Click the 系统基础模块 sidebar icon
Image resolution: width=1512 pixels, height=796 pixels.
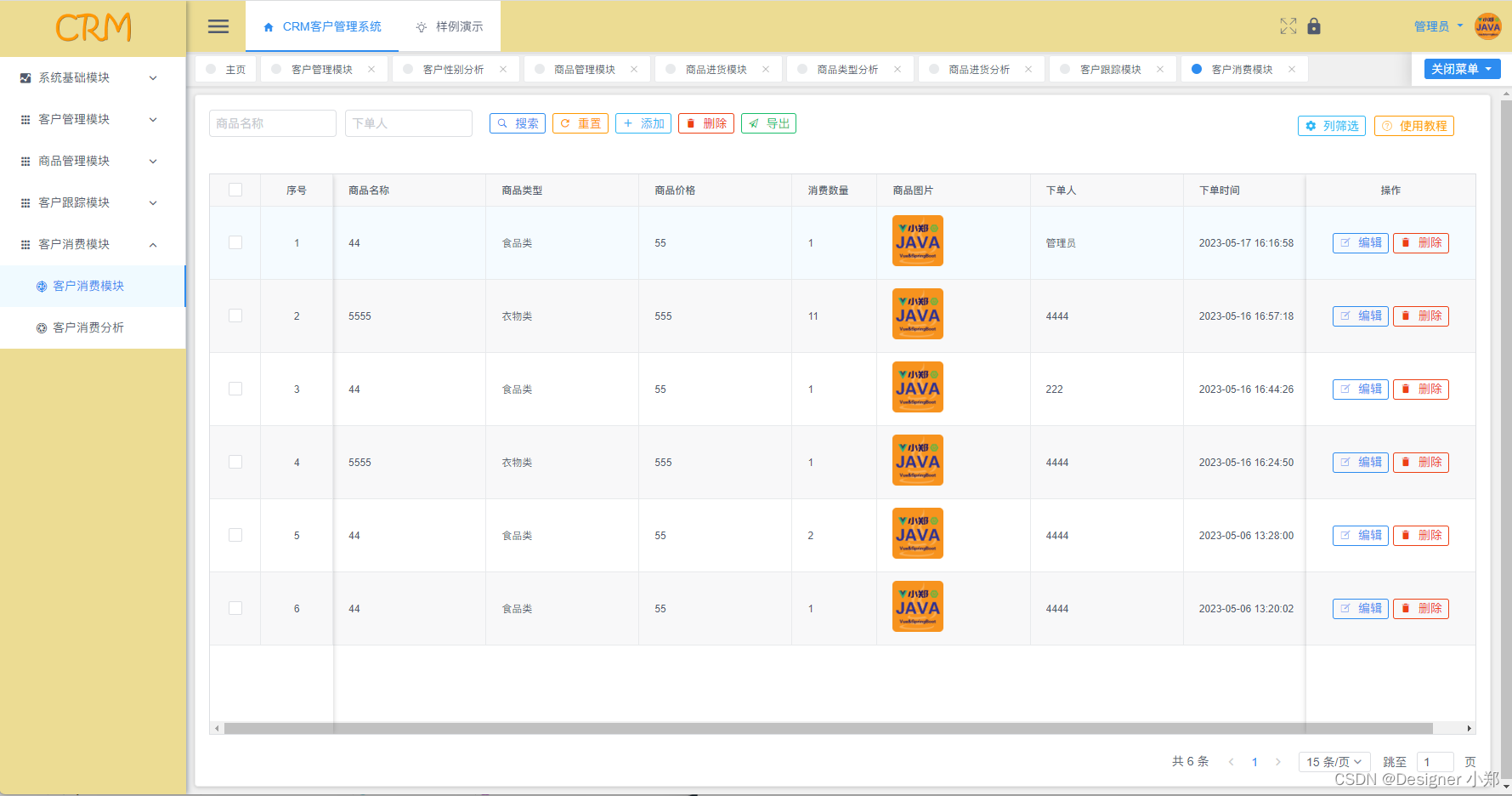(x=25, y=77)
